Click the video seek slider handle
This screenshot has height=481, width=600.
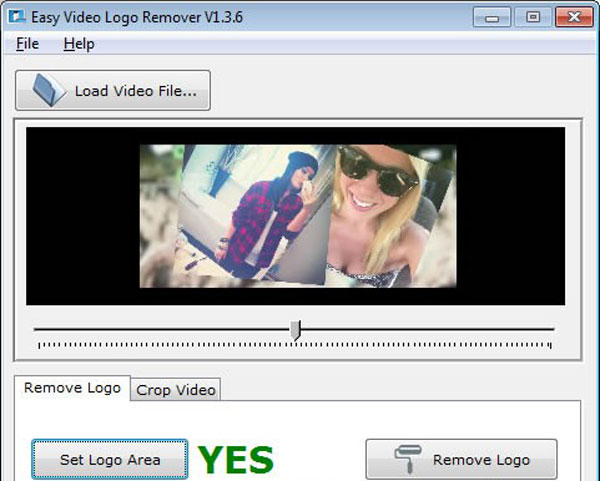pos(295,329)
